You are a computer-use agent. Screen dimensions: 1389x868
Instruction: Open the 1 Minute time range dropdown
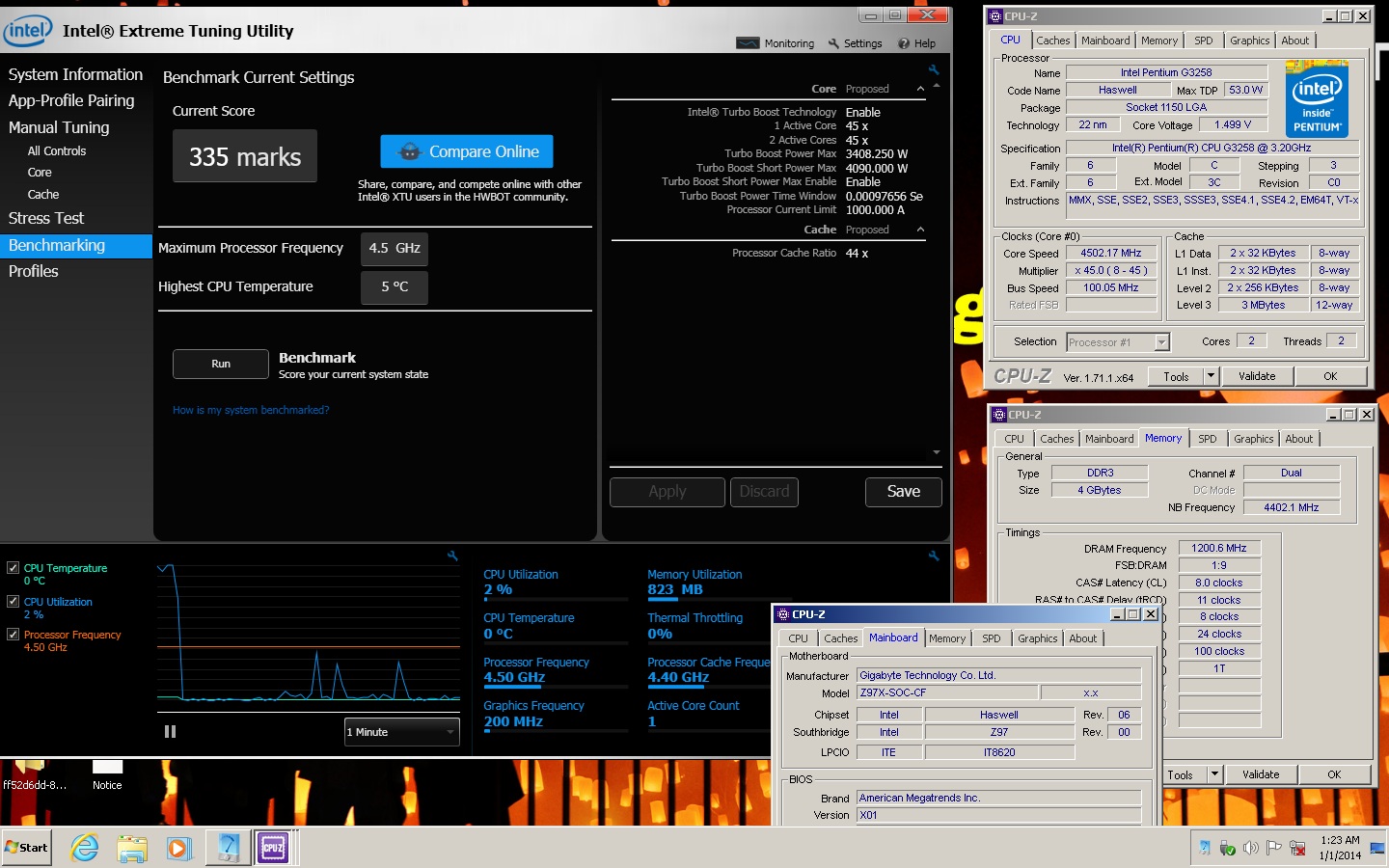pyautogui.click(x=402, y=732)
